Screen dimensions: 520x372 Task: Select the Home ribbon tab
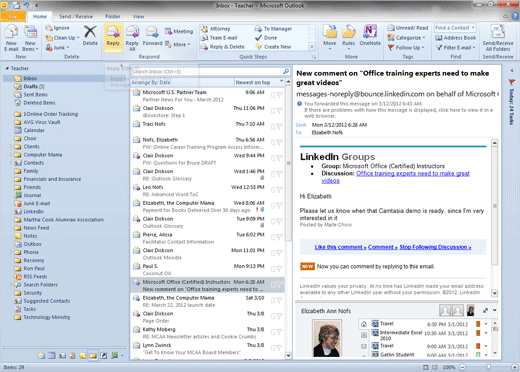point(40,16)
